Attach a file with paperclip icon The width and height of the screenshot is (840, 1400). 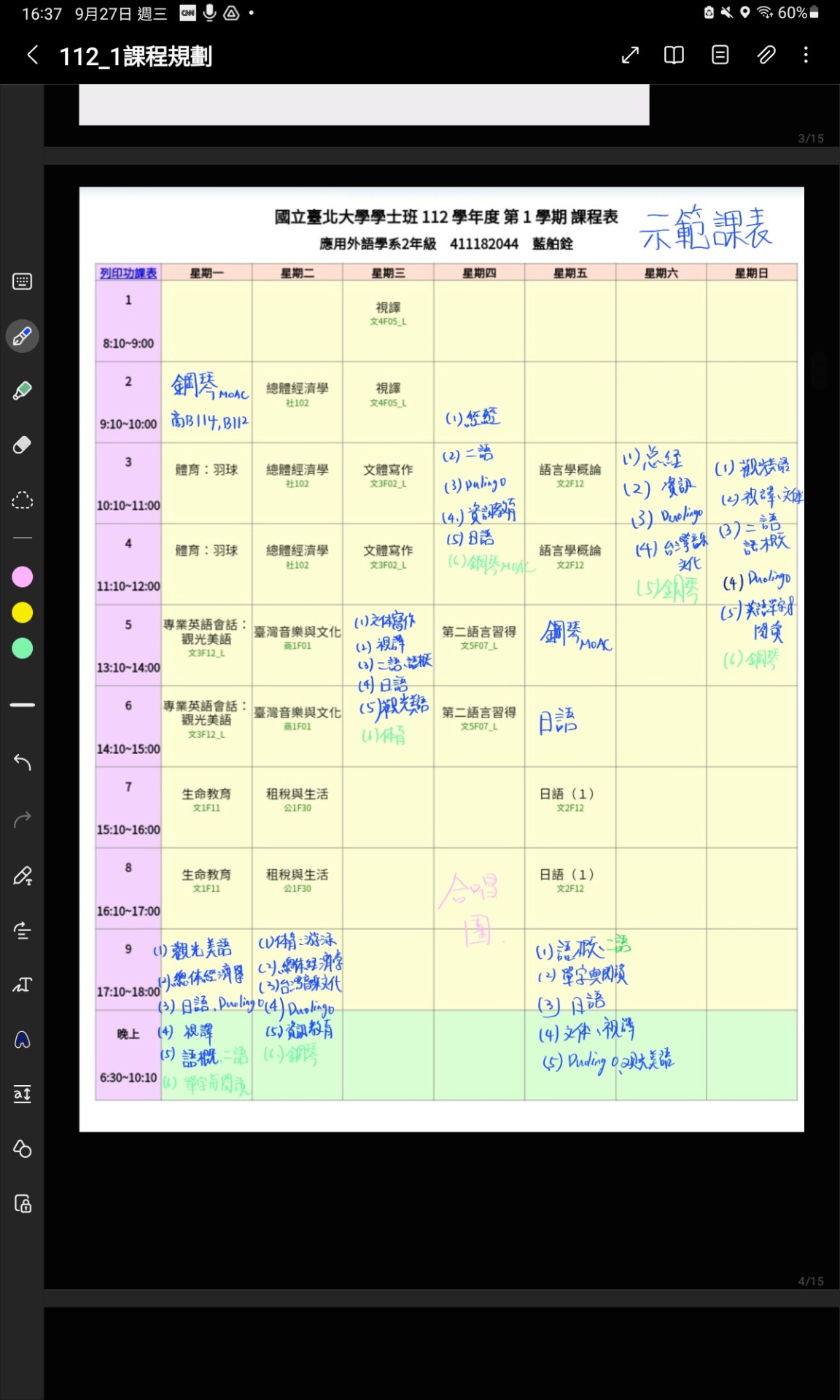point(766,55)
